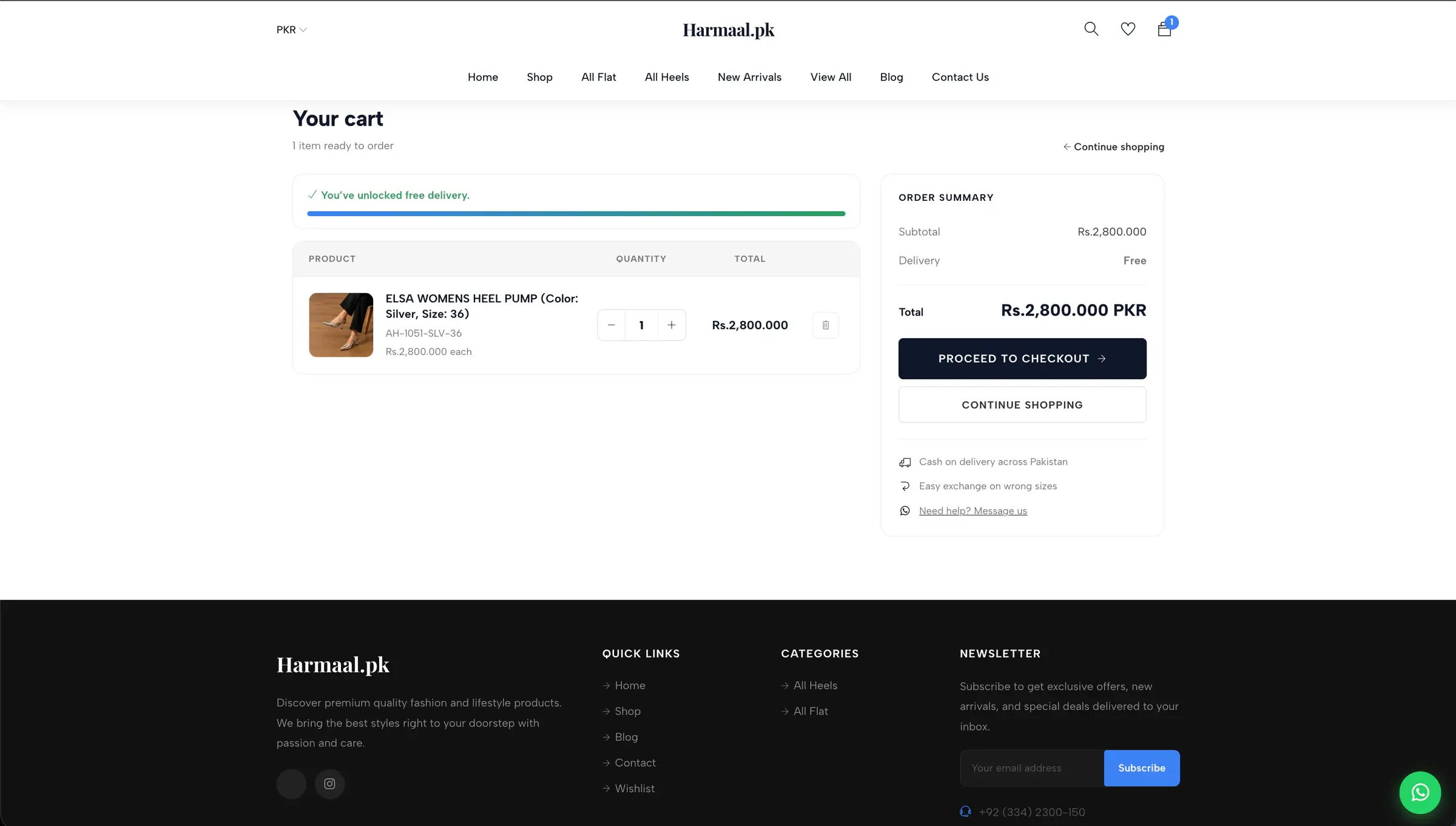The width and height of the screenshot is (1456, 826).
Task: Click the Harmaal.pk header logo
Action: pos(729,30)
